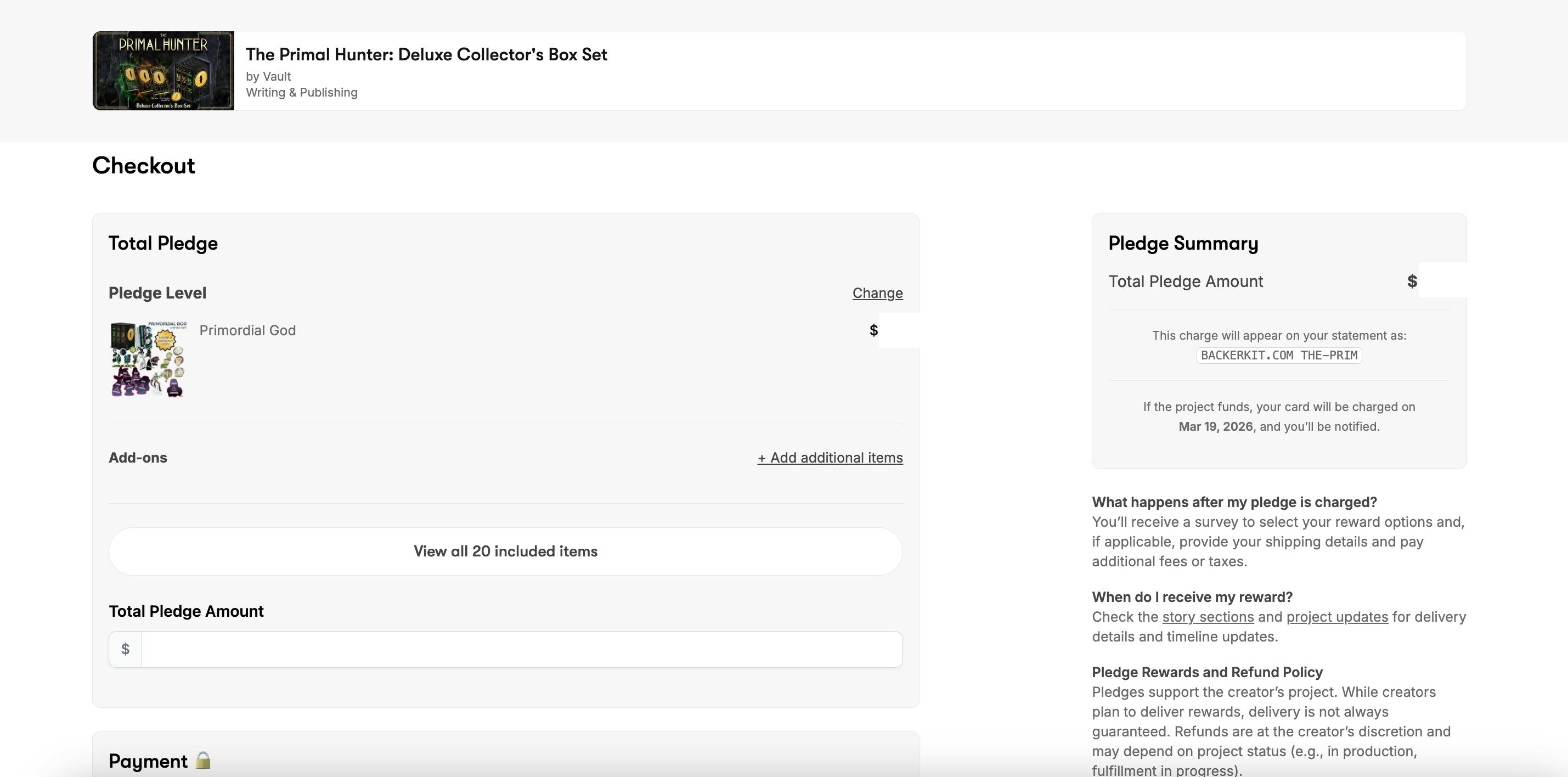Change the selected pledge level
Image resolution: width=1568 pixels, height=777 pixels.
(877, 293)
